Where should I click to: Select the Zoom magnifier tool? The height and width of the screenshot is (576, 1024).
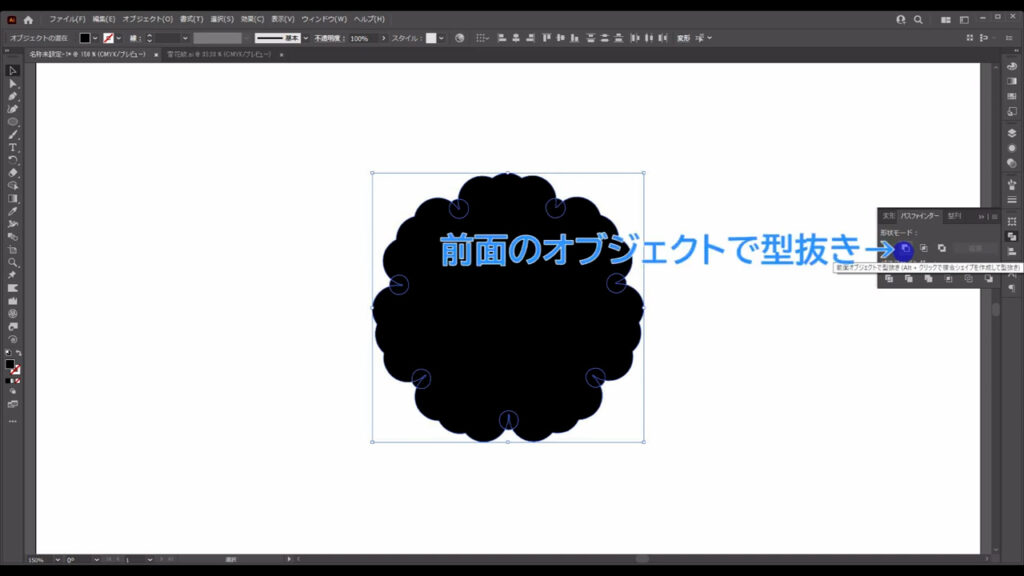click(13, 262)
